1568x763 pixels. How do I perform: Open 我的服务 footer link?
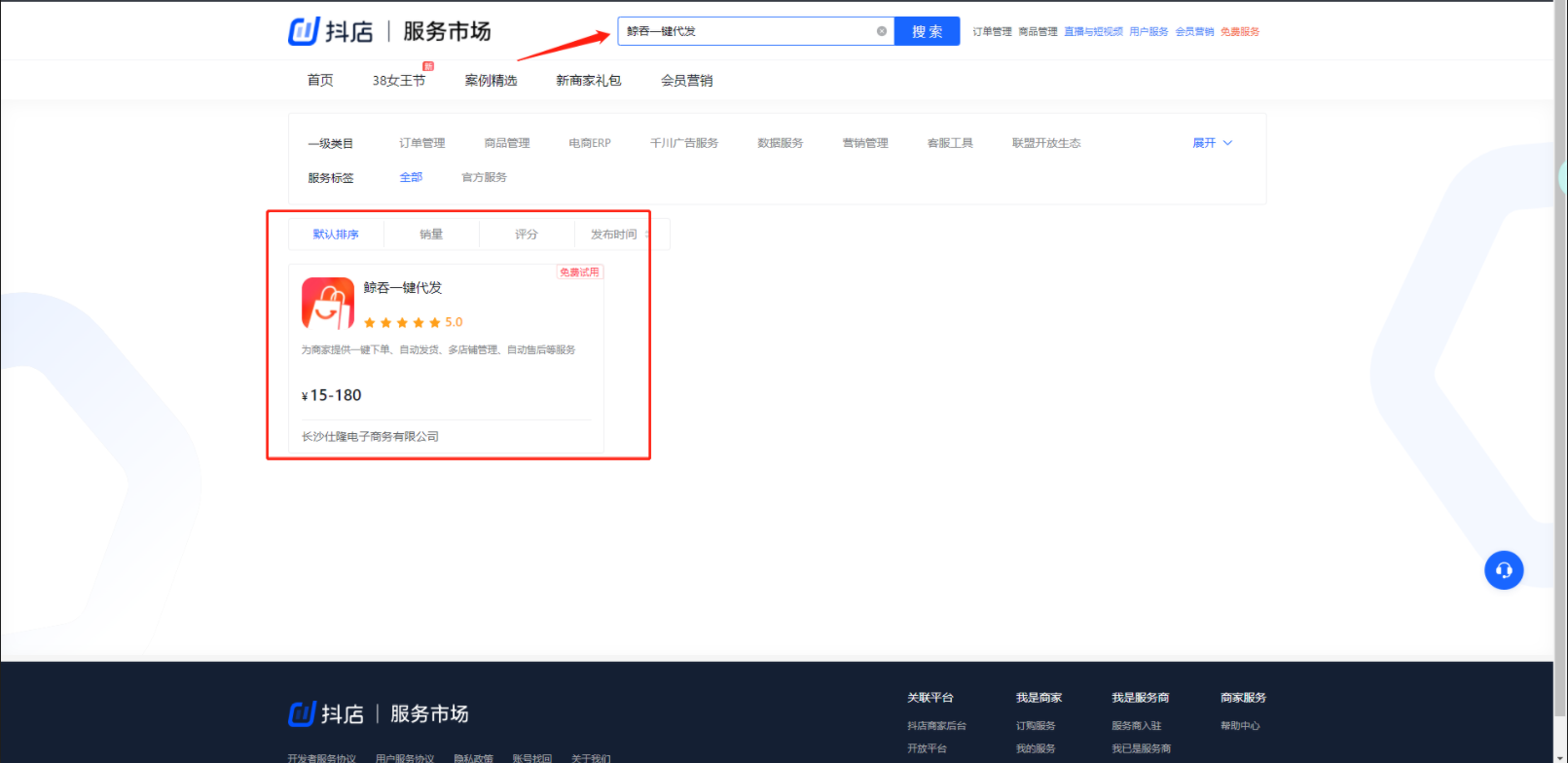[1036, 748]
